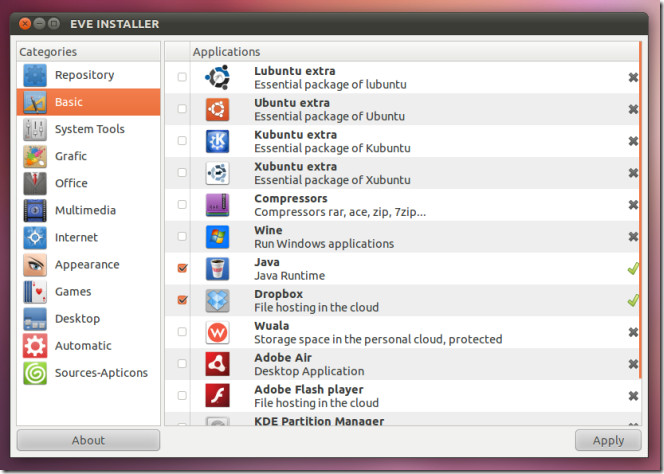Click the 'Compressors rar, ace, zip, 7zip...' text

click(x=340, y=212)
